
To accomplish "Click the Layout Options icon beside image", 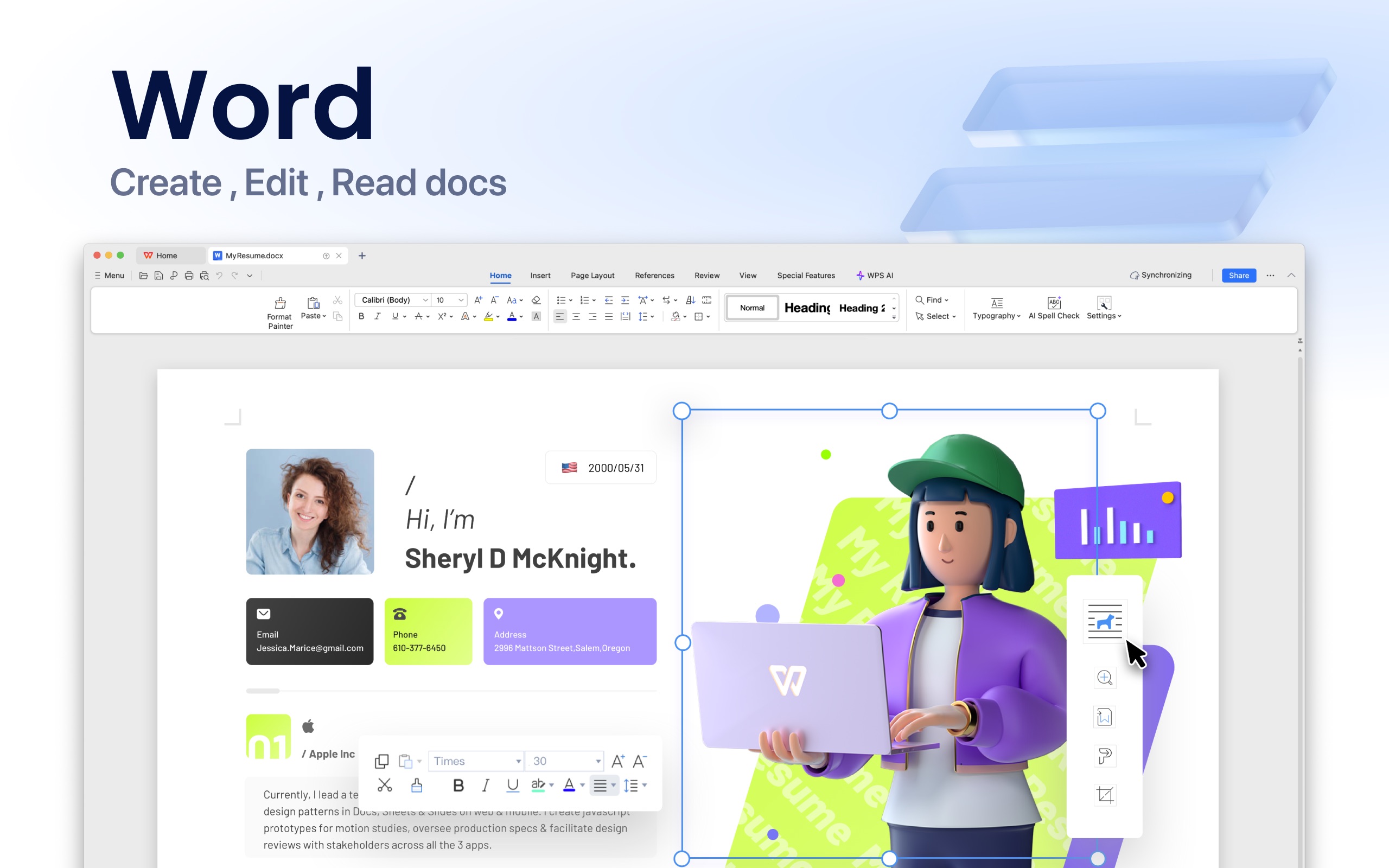I will pos(1105,622).
